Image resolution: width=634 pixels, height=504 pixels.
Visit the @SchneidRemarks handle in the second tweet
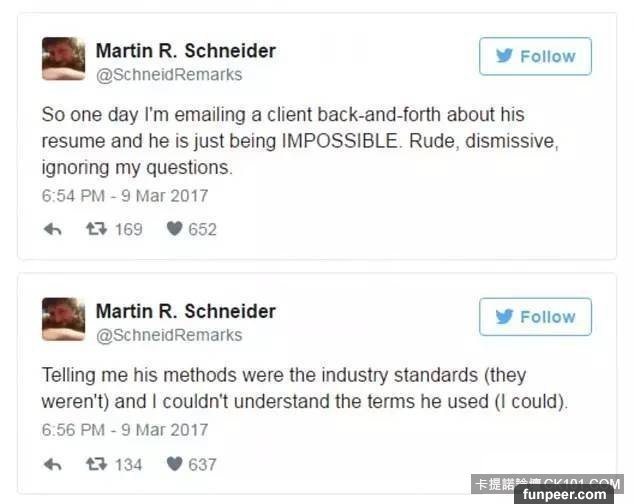(169, 335)
